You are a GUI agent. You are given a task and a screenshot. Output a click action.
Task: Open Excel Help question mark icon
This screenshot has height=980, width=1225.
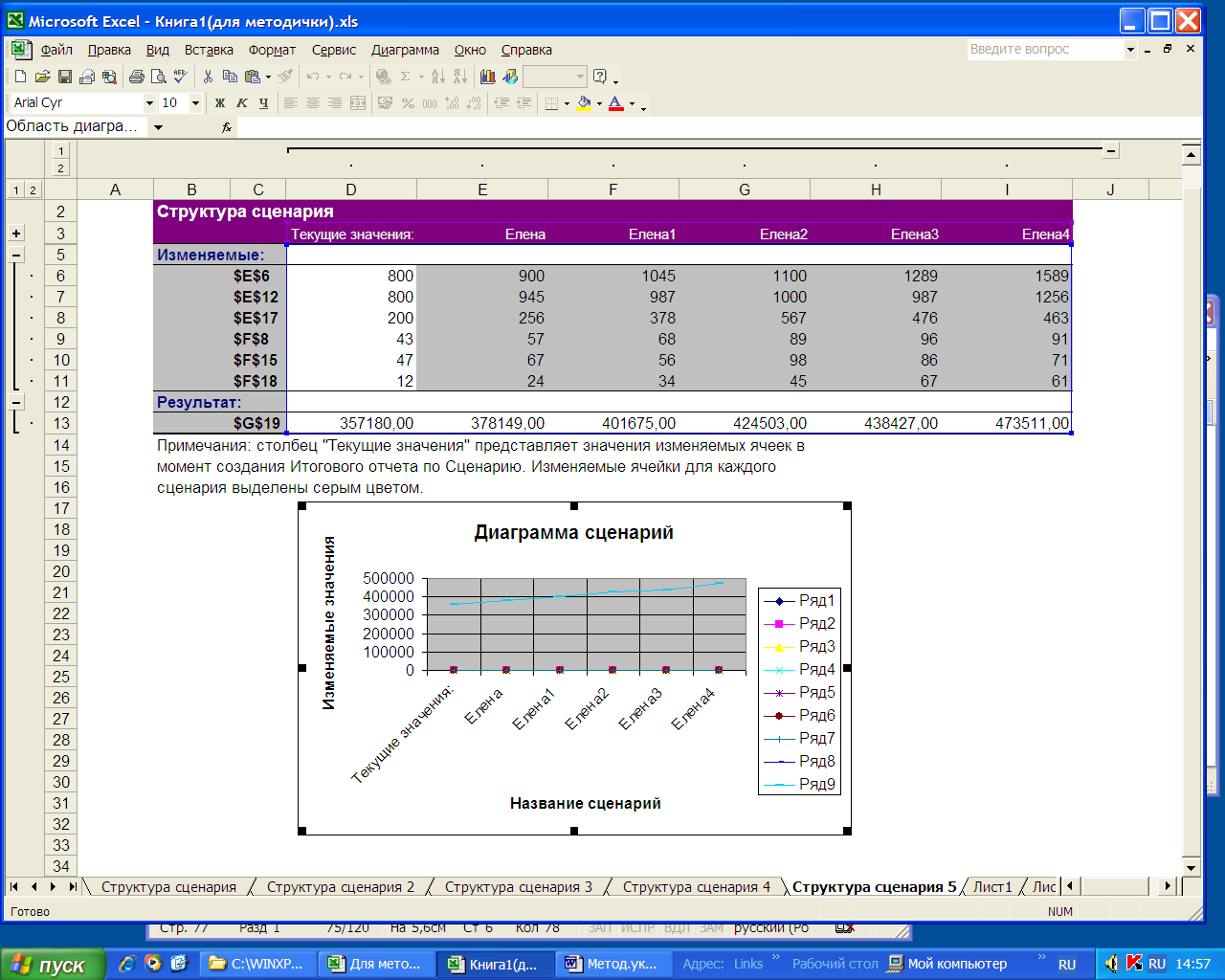(x=600, y=77)
